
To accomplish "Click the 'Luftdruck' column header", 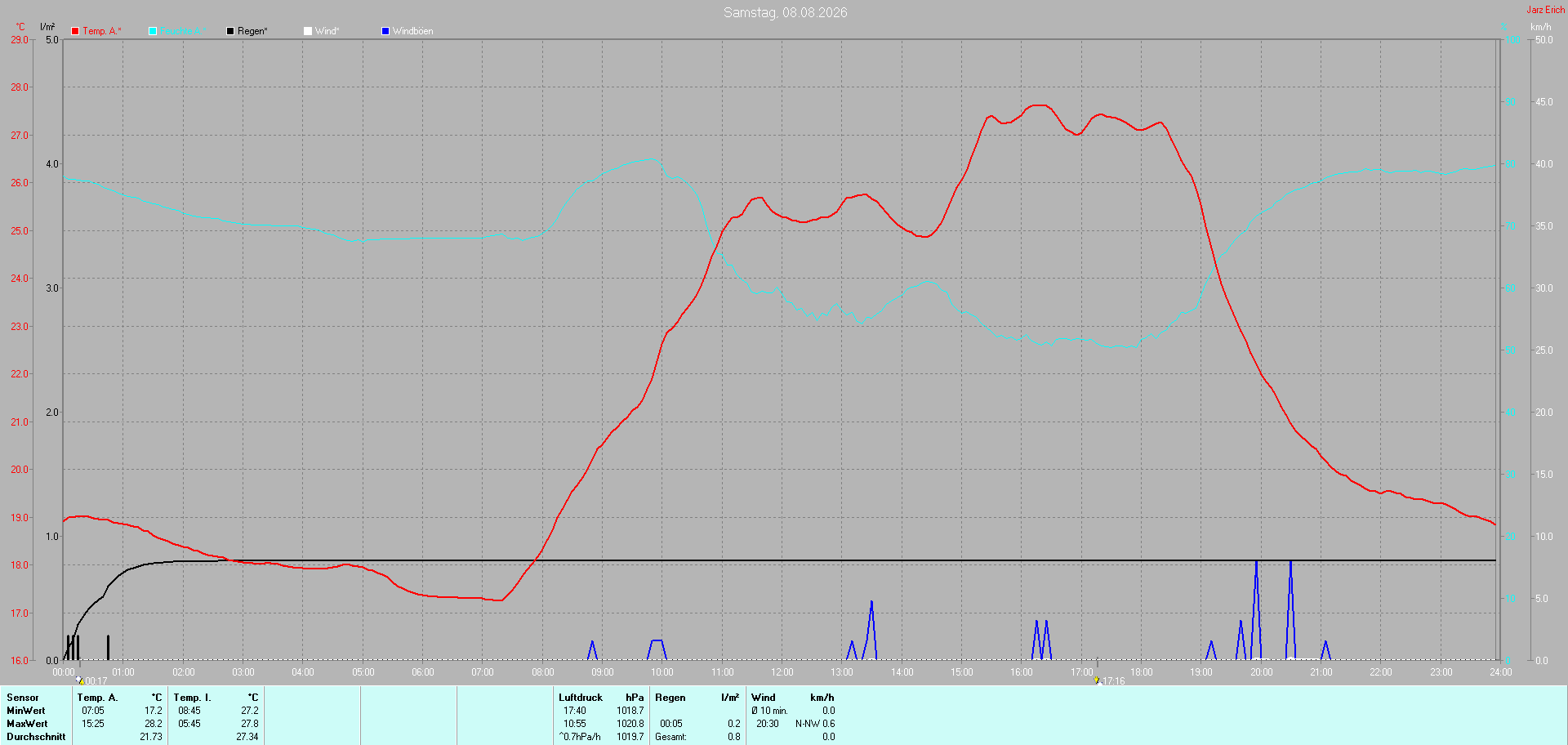I will [581, 698].
